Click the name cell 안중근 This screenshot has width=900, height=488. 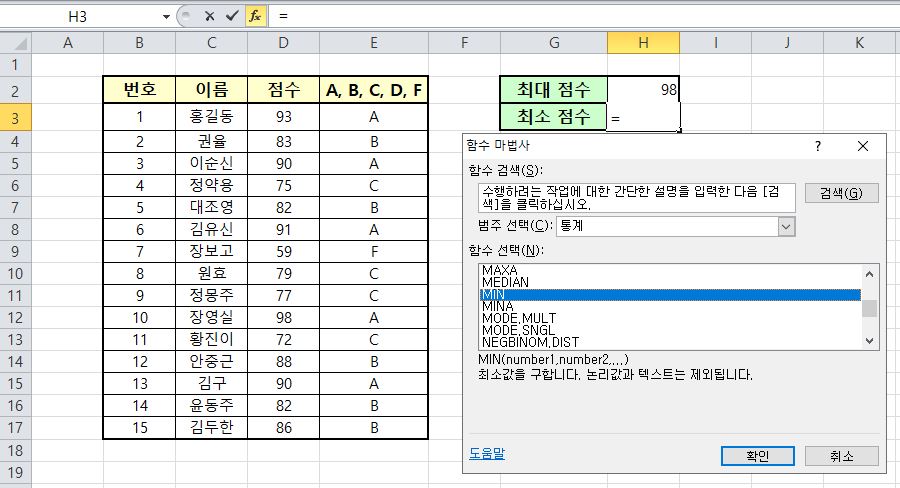[x=212, y=362]
